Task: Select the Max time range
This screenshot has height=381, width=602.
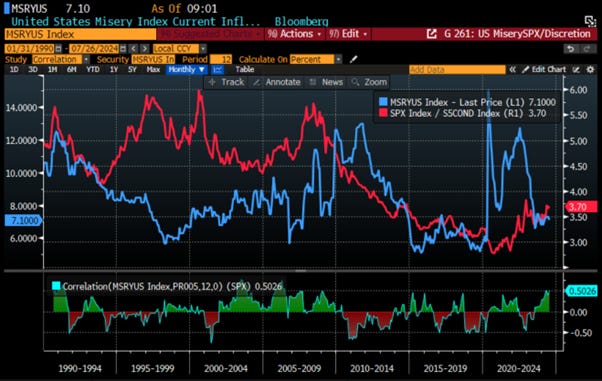Action: coord(153,70)
